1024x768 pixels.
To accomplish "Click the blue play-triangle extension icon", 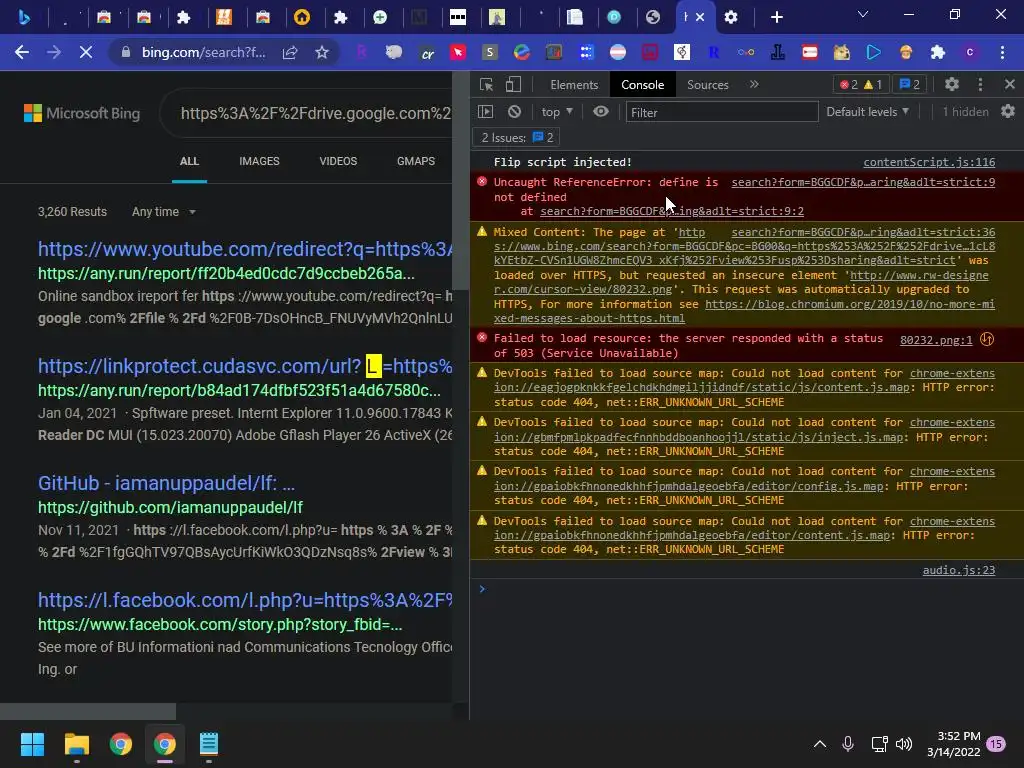I will pos(873,52).
